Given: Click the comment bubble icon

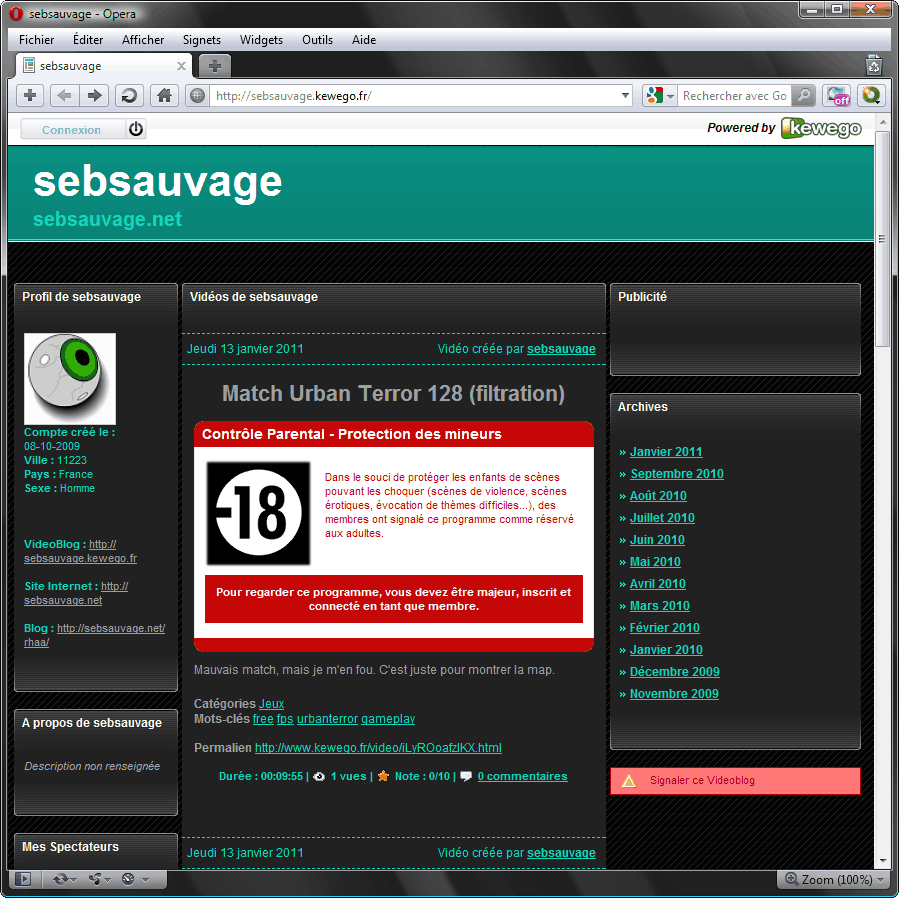Looking at the screenshot, I should coord(466,776).
